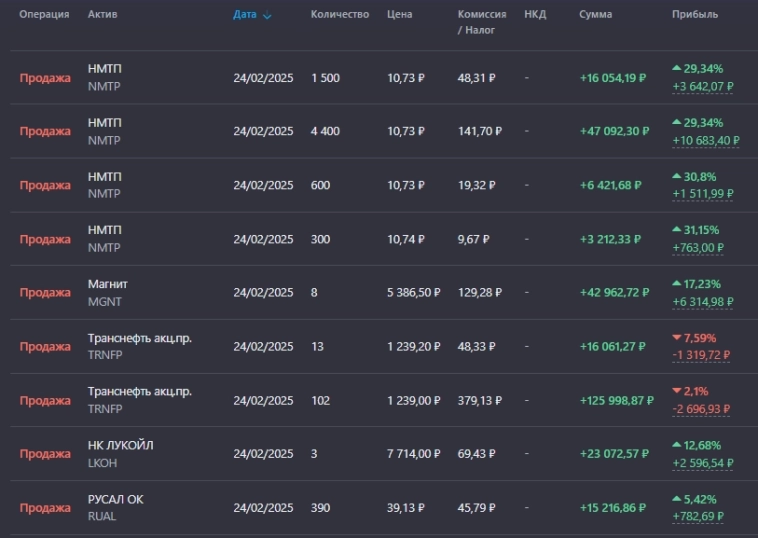The width and height of the screenshot is (758, 538).
Task: Select the commission 9,67 ₽
Action: [x=473, y=240]
